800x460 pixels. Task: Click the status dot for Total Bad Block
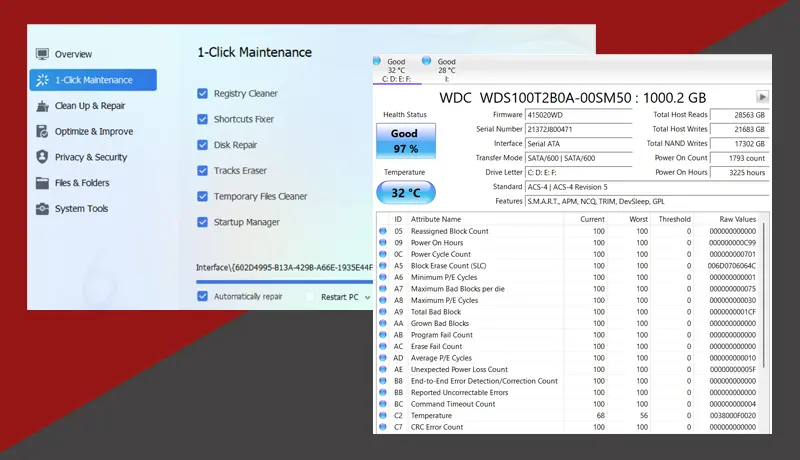point(383,312)
